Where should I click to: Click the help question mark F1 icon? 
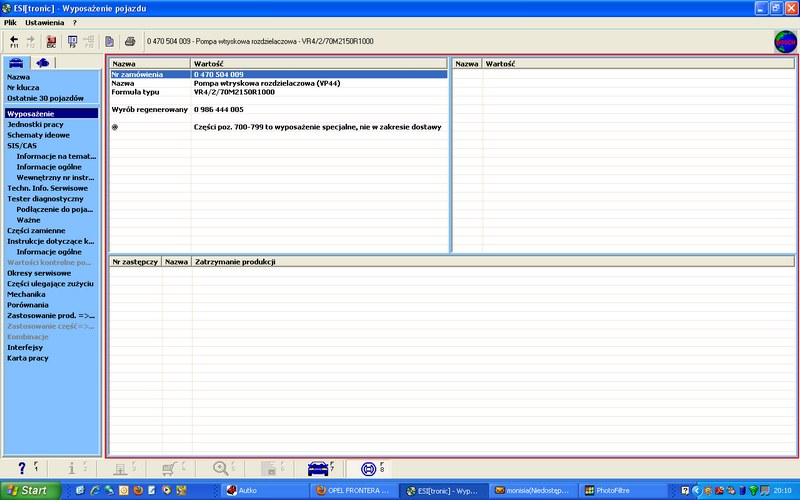point(22,468)
